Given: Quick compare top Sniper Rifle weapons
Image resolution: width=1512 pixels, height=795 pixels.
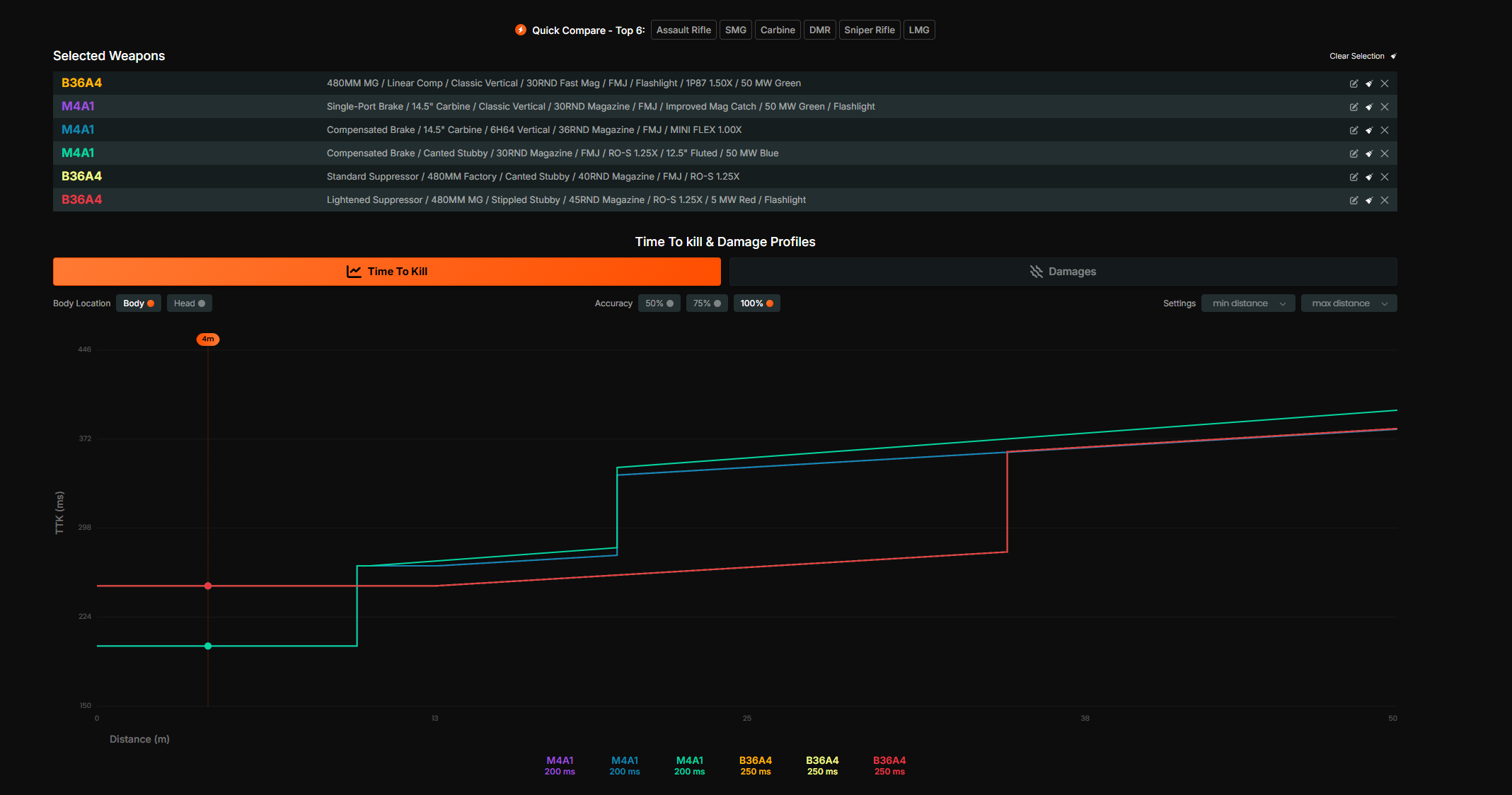Looking at the screenshot, I should 869,30.
